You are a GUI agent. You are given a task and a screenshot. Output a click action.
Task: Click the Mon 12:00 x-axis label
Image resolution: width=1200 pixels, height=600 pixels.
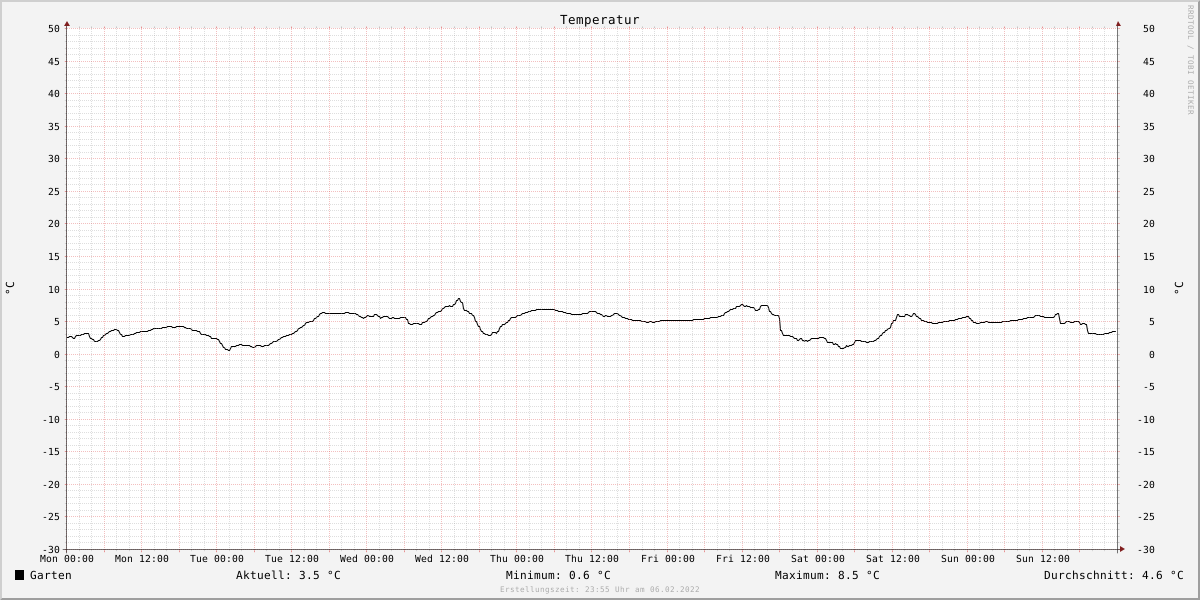click(x=142, y=558)
